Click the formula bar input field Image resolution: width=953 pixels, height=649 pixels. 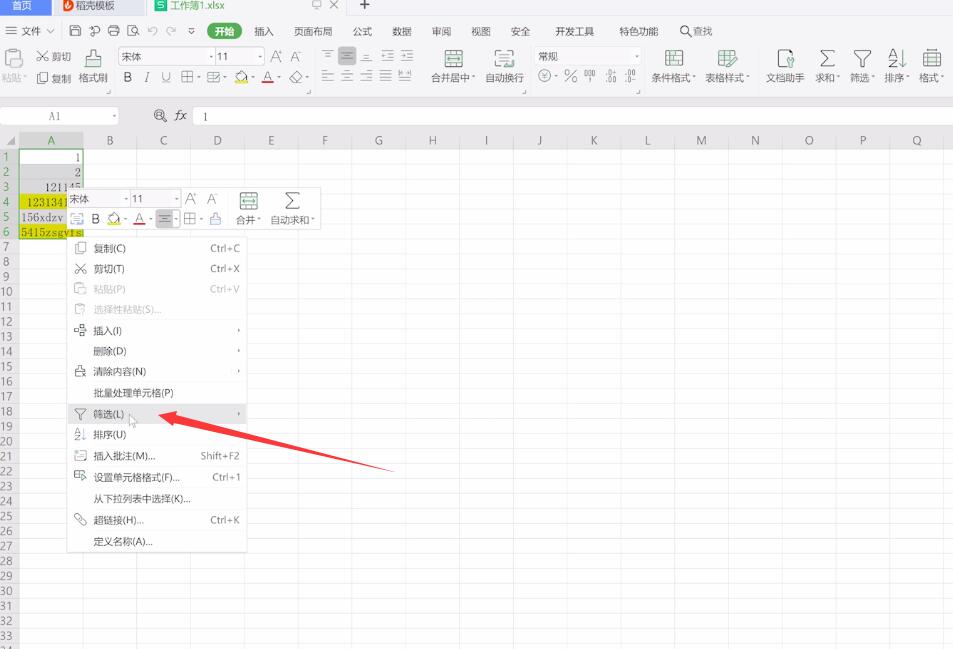pyautogui.click(x=571, y=116)
